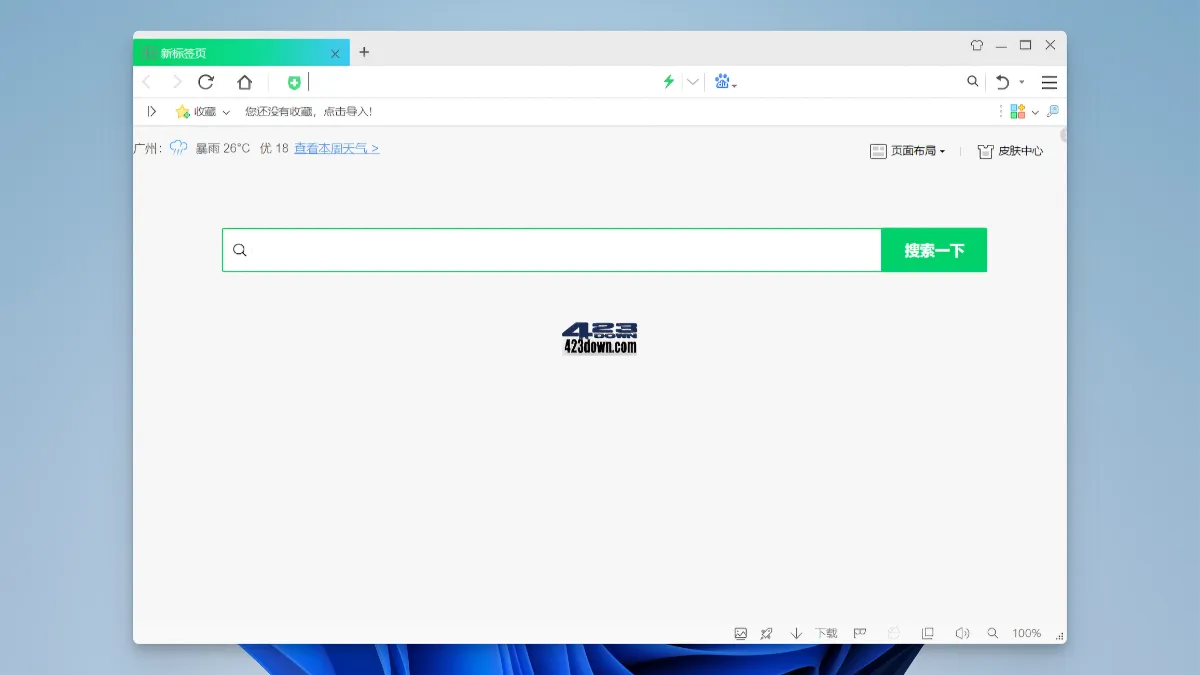The height and width of the screenshot is (675, 1200).
Task: Open the 查看本届天气 weather link
Action: [335, 147]
